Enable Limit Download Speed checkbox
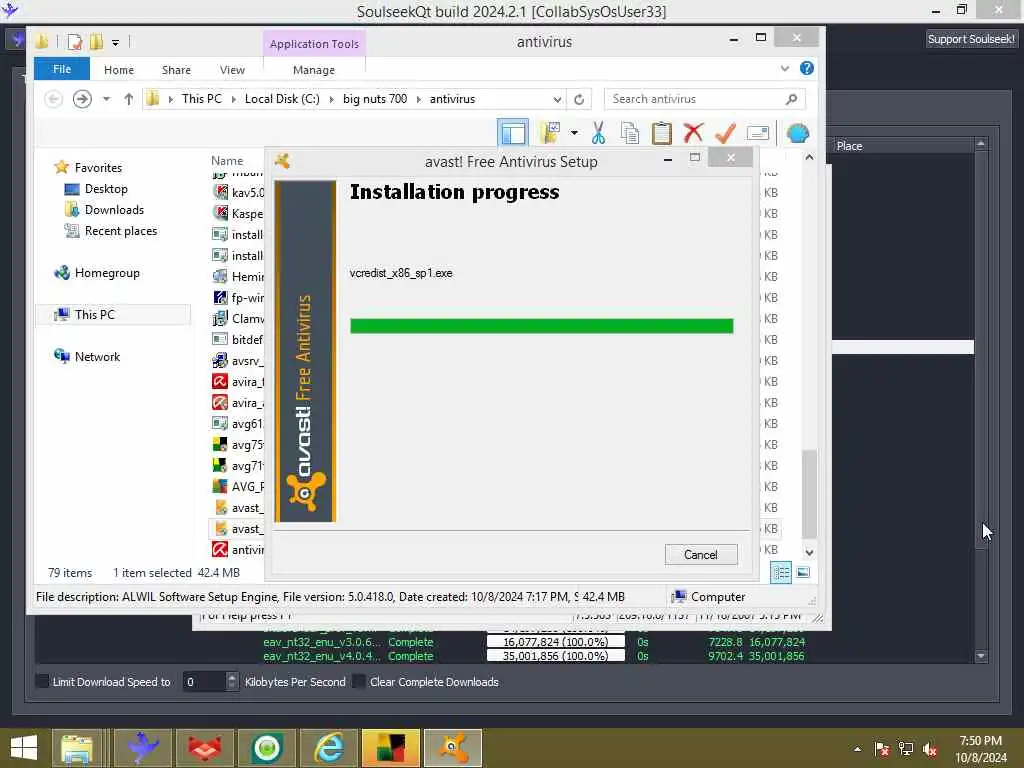The width and height of the screenshot is (1024, 768). point(42,682)
